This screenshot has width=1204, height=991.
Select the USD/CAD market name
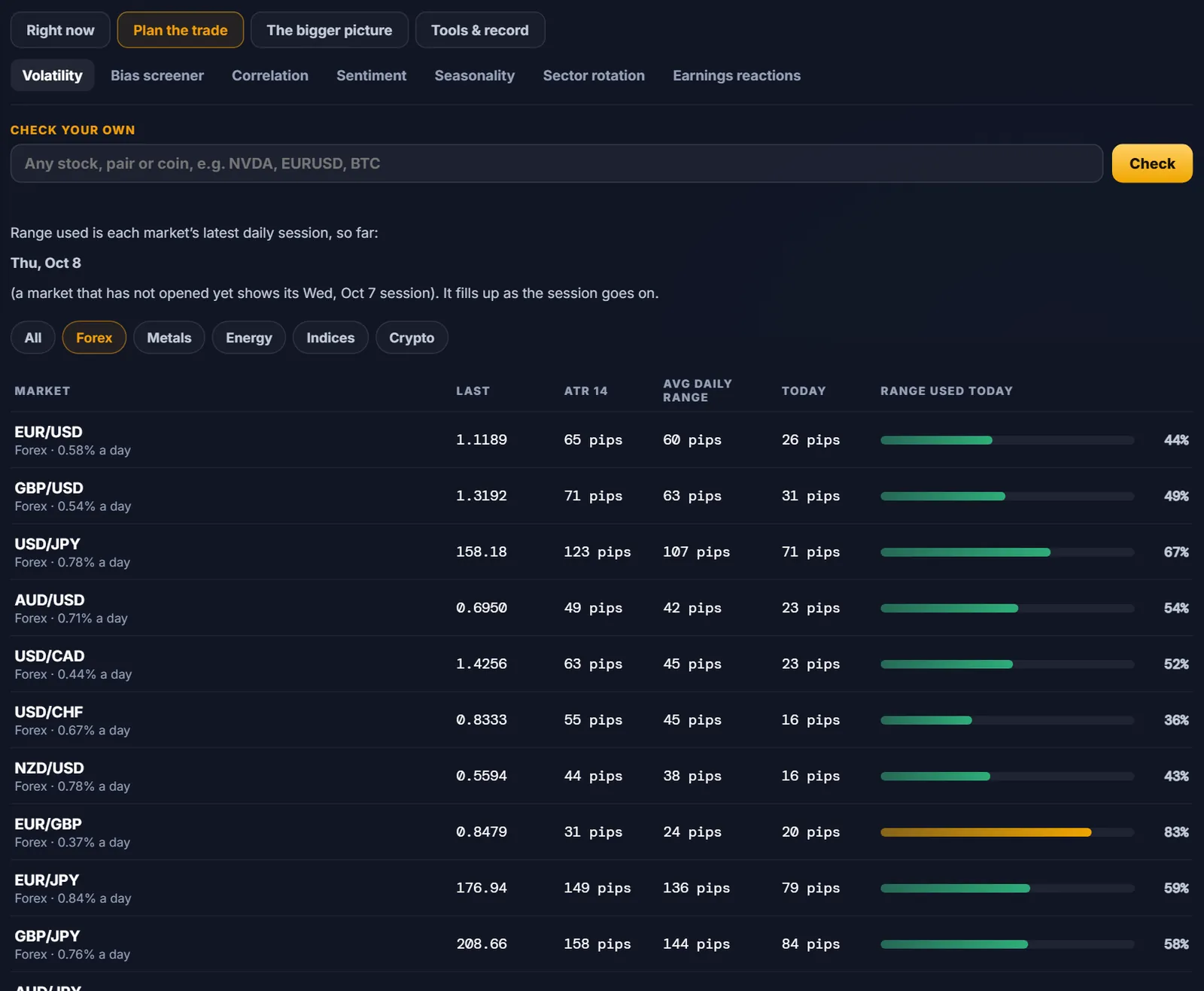pos(50,656)
